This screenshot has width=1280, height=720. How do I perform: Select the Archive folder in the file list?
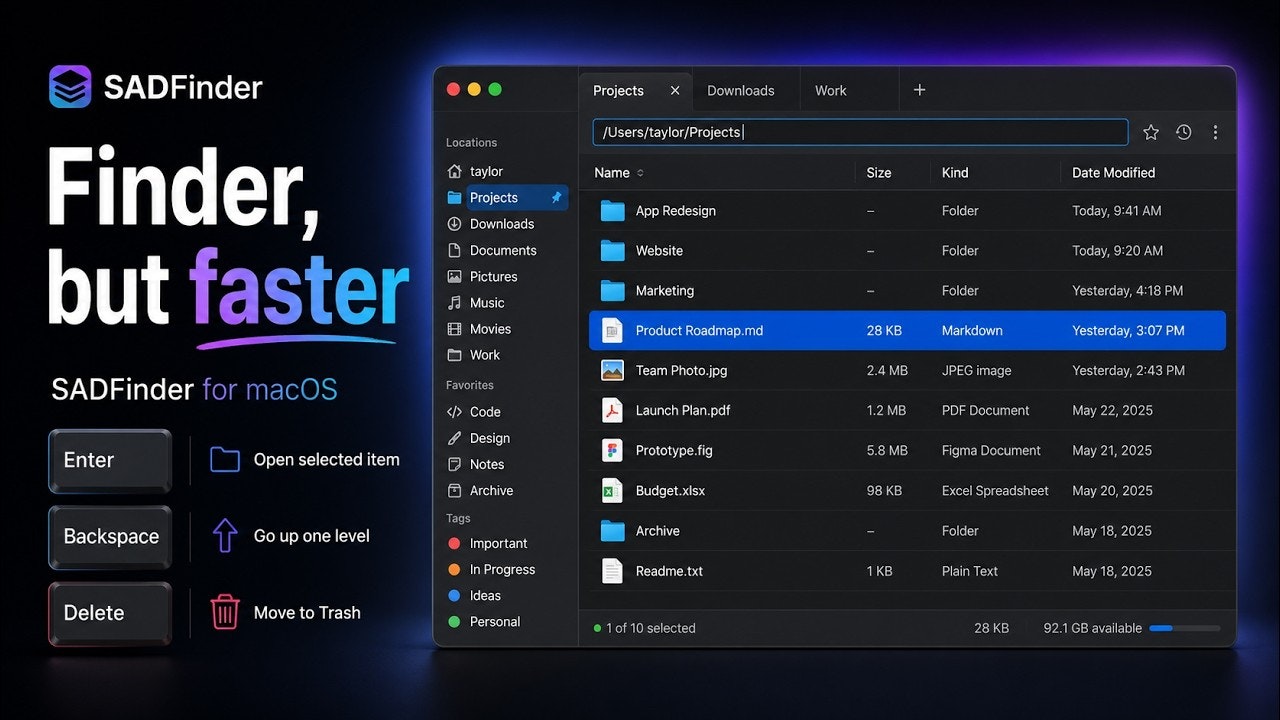(x=907, y=531)
